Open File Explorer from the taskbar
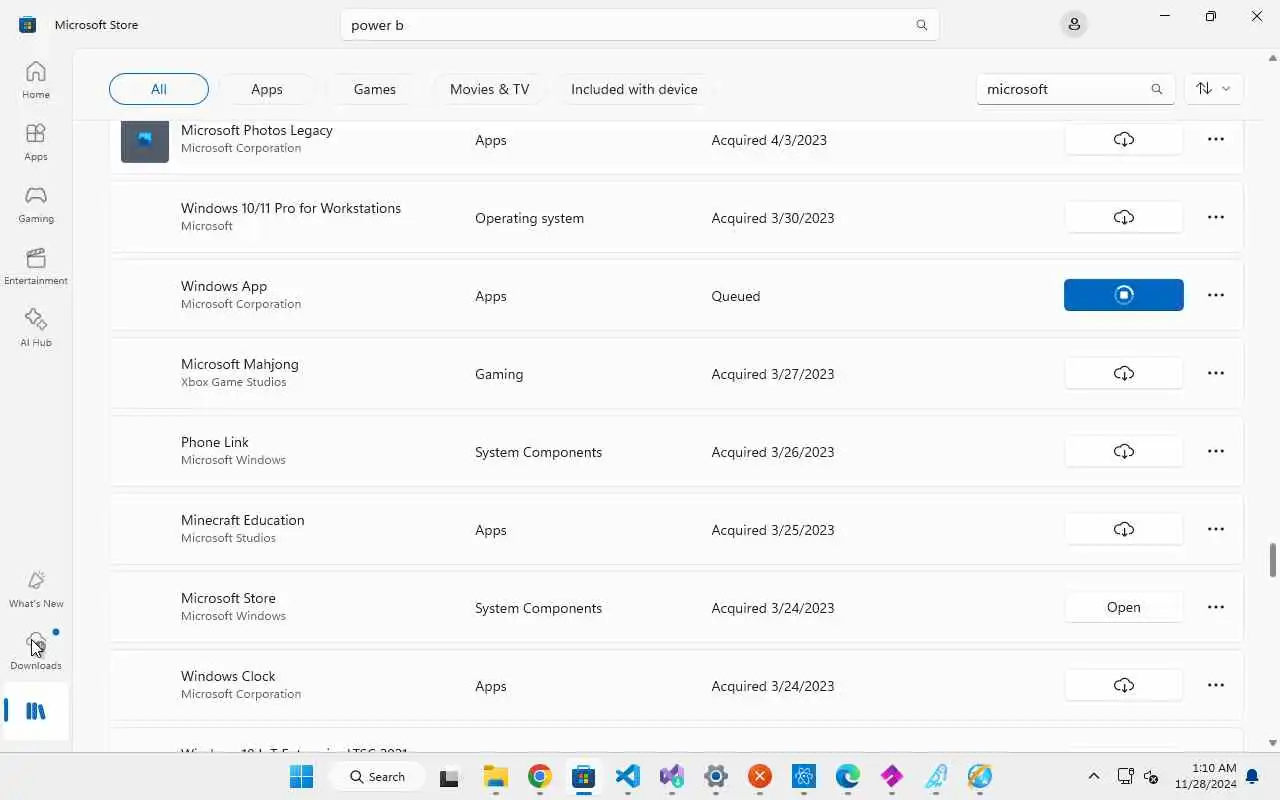Screen dimensions: 1280x800 coord(495,776)
